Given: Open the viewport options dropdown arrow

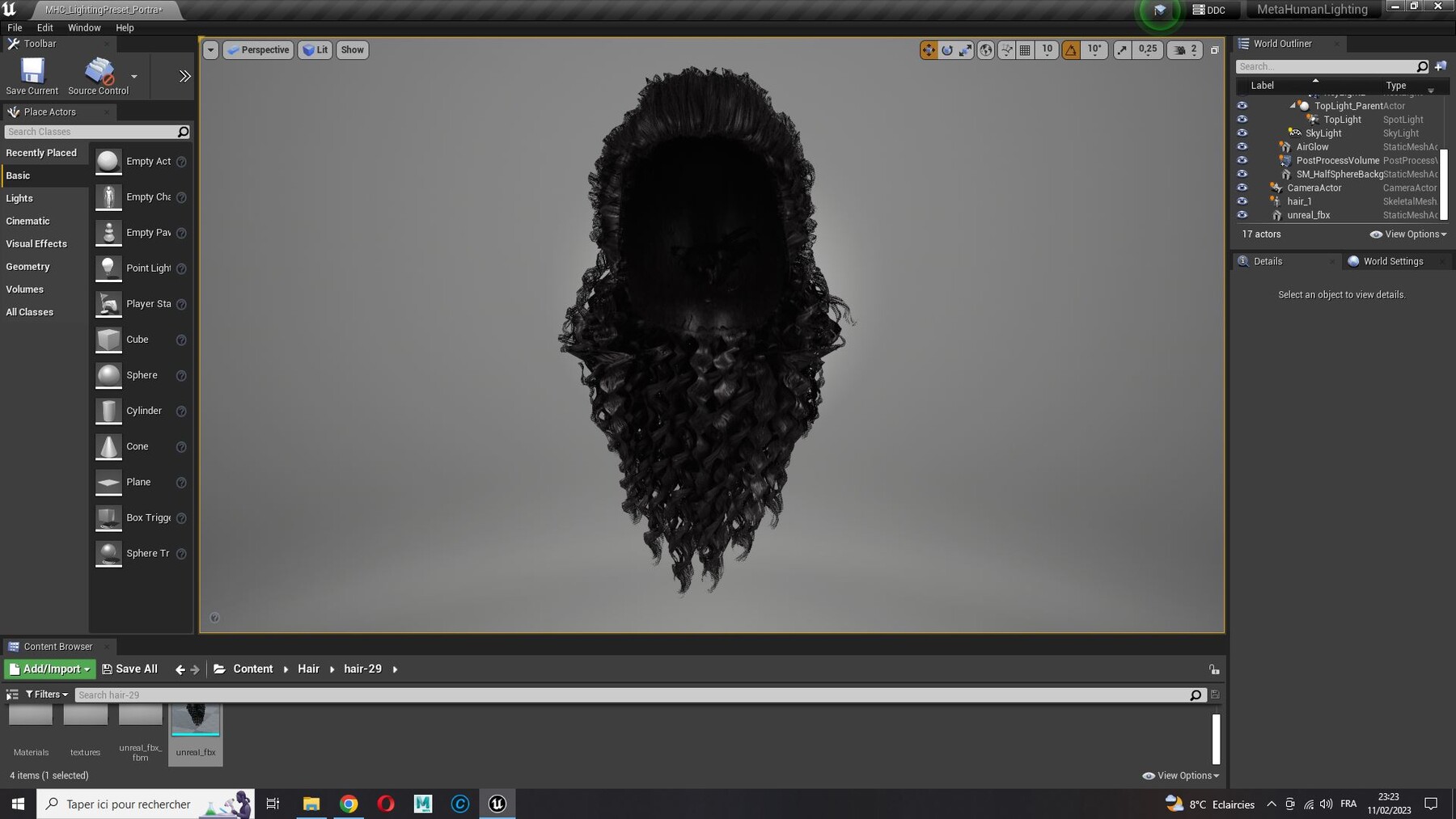Looking at the screenshot, I should click(x=210, y=50).
